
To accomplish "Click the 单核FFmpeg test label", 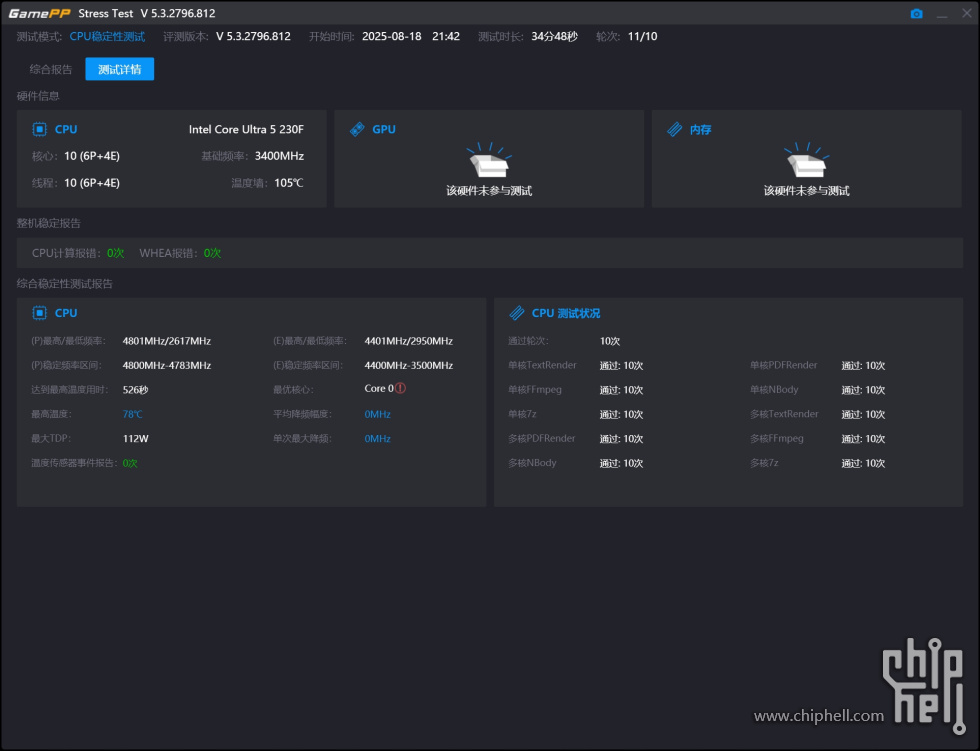I will click(x=535, y=389).
